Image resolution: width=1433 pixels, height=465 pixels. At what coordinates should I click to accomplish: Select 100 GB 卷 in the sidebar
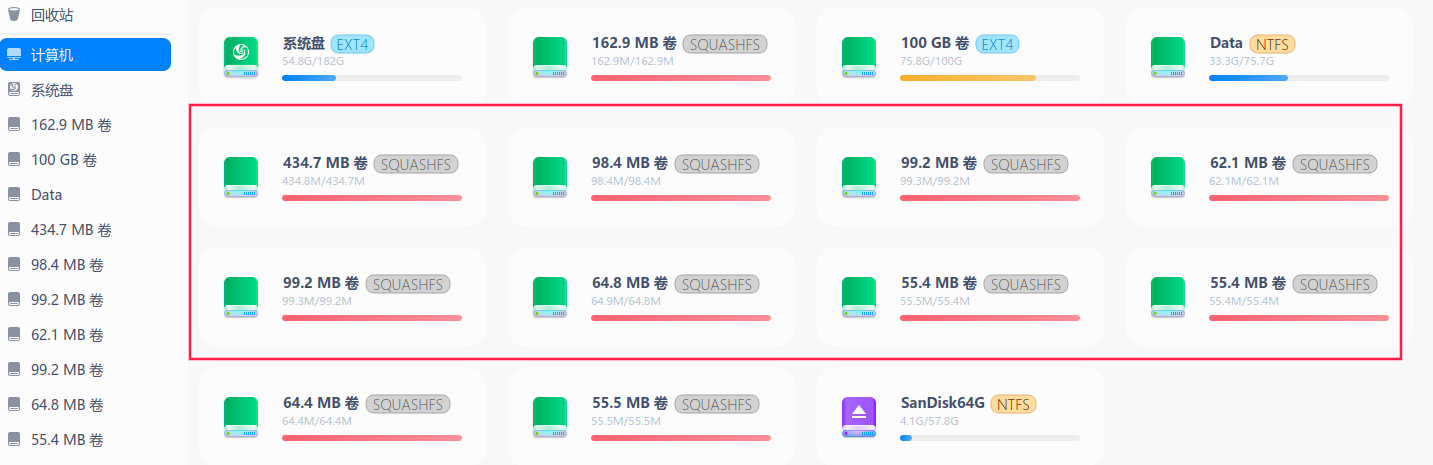click(x=64, y=160)
